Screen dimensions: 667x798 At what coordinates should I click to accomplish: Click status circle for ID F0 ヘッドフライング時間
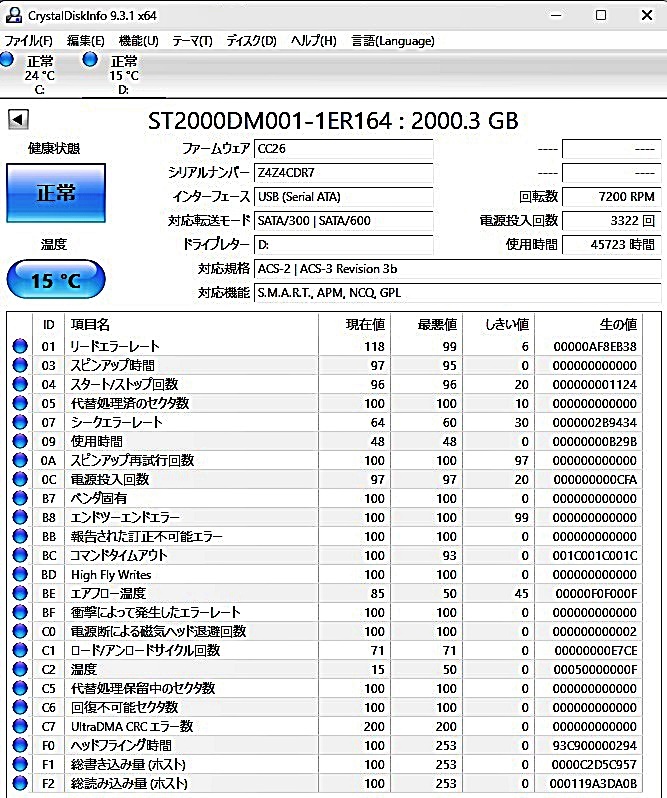point(20,745)
